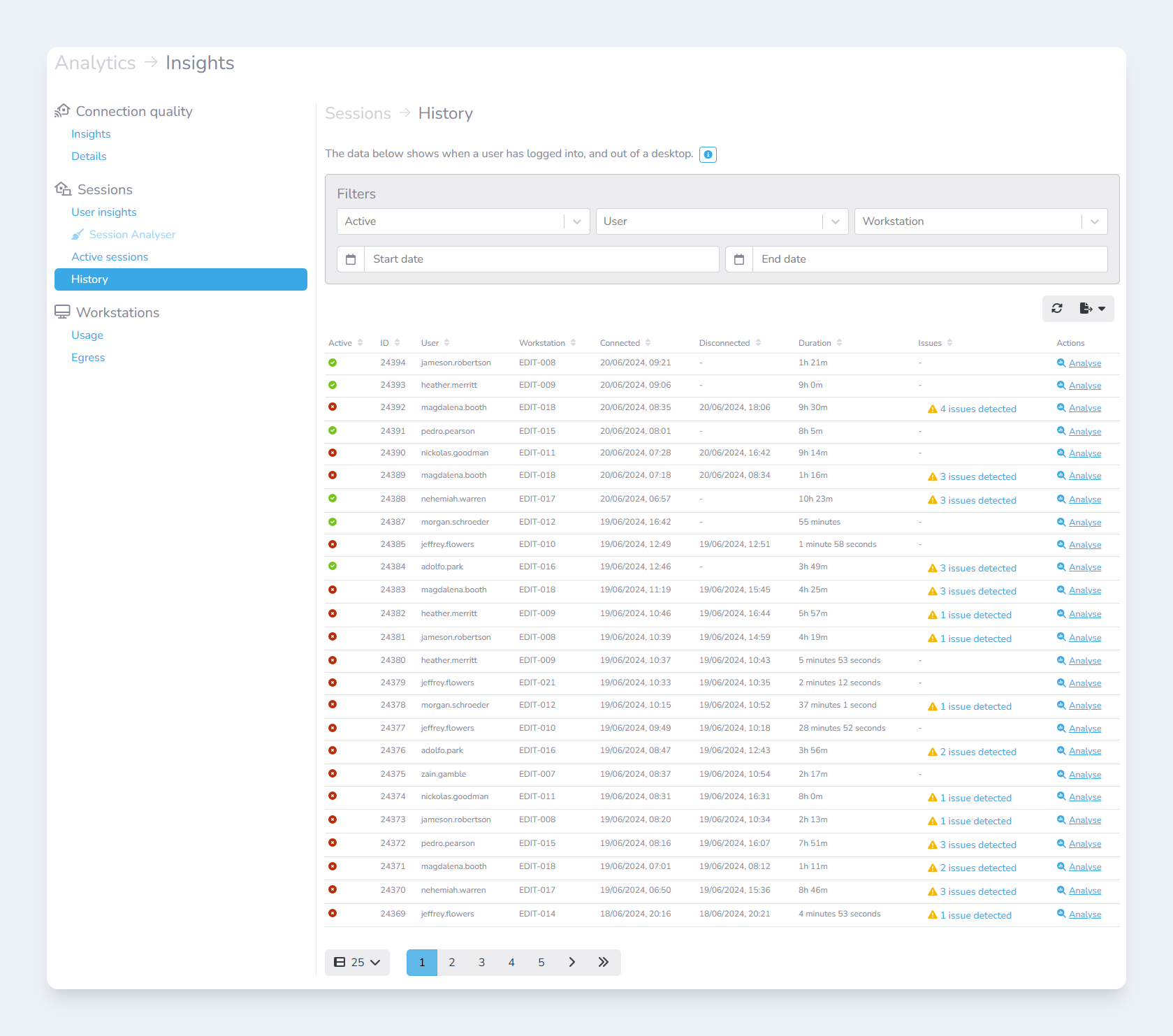Go to page 3 of results
1173x1036 pixels.
481,962
